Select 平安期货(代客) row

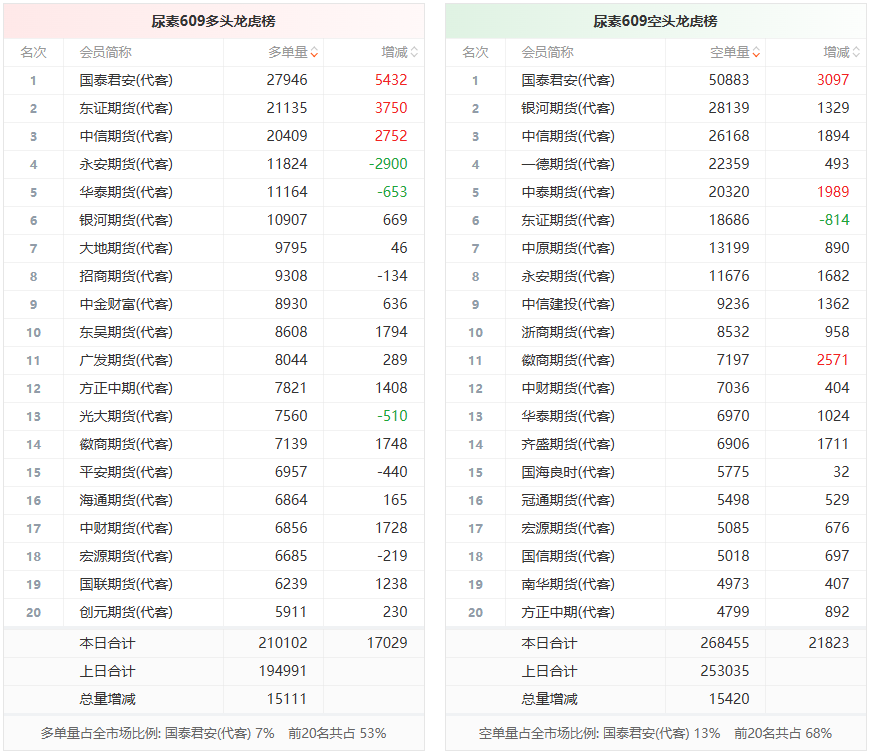click(214, 472)
